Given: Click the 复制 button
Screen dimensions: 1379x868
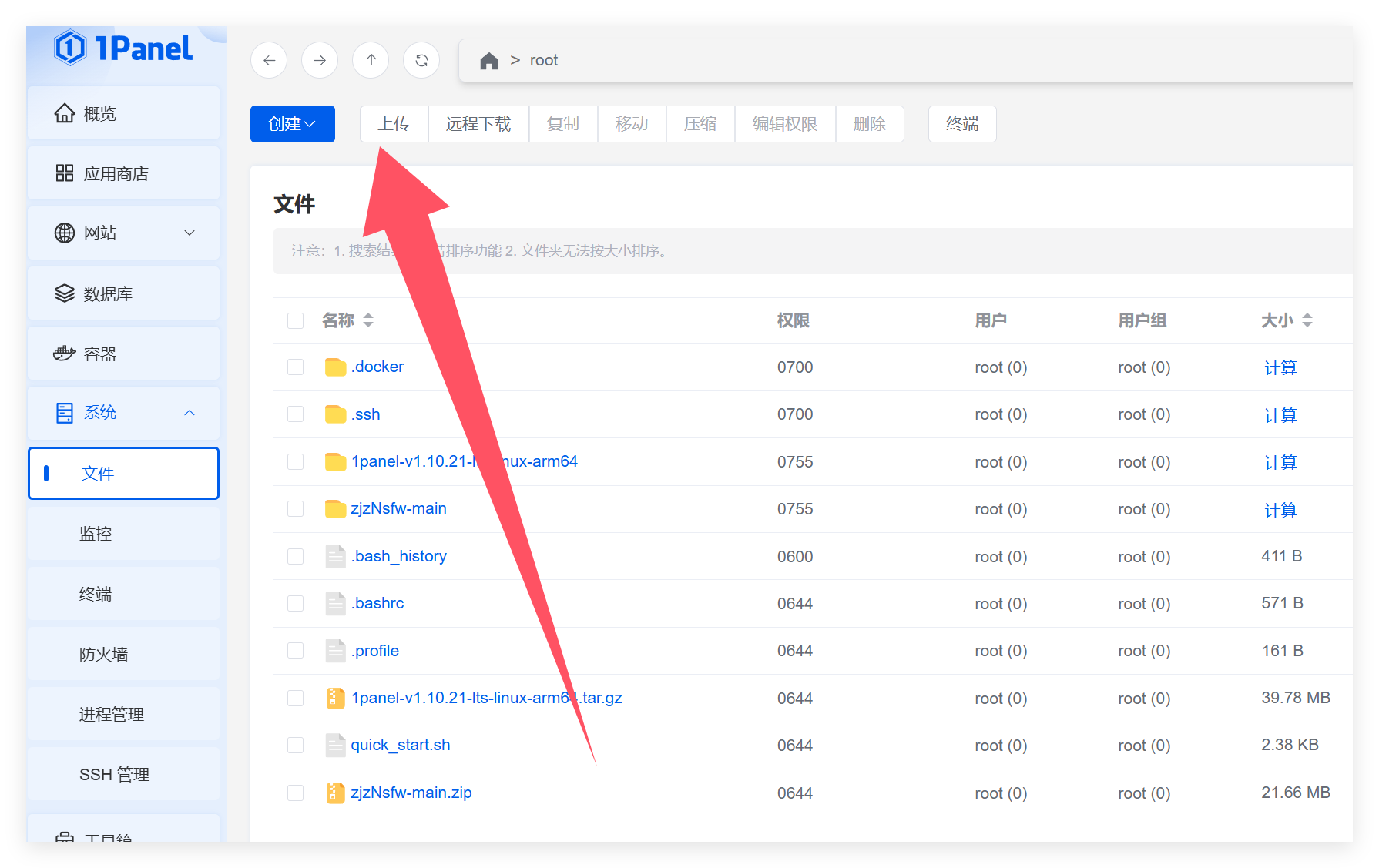Looking at the screenshot, I should 563,124.
